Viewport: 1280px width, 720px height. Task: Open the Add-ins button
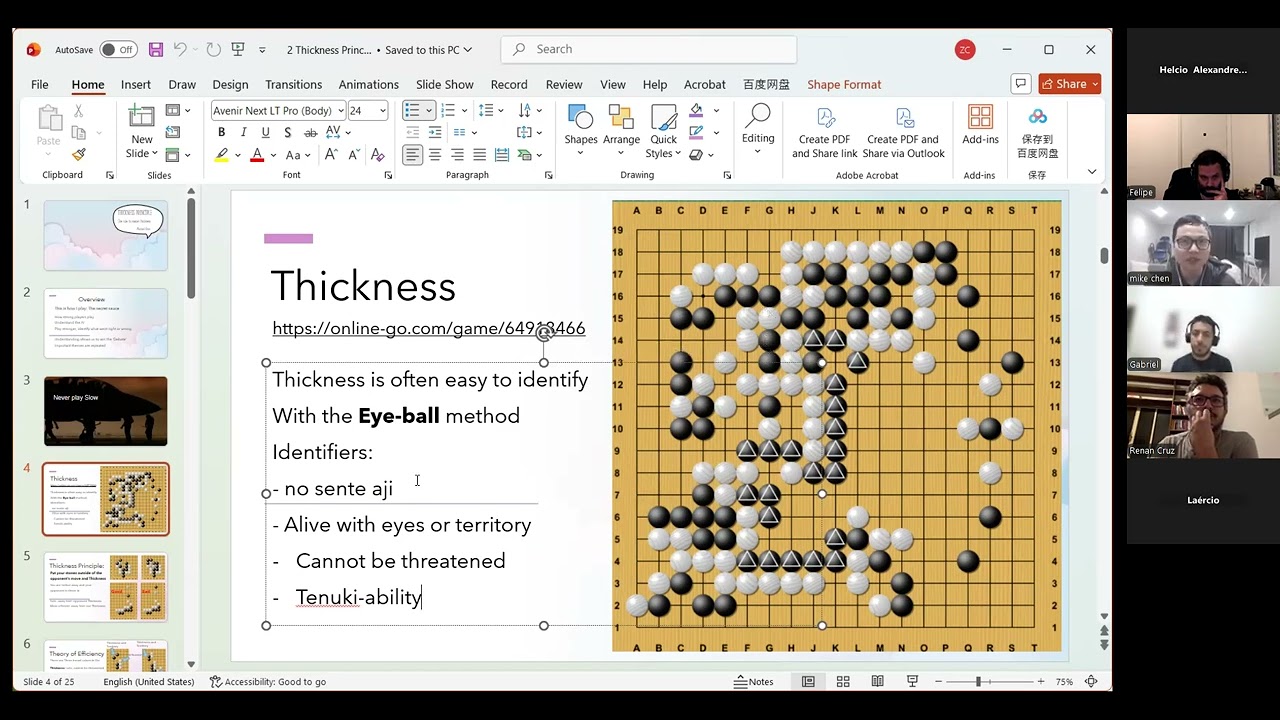point(980,127)
